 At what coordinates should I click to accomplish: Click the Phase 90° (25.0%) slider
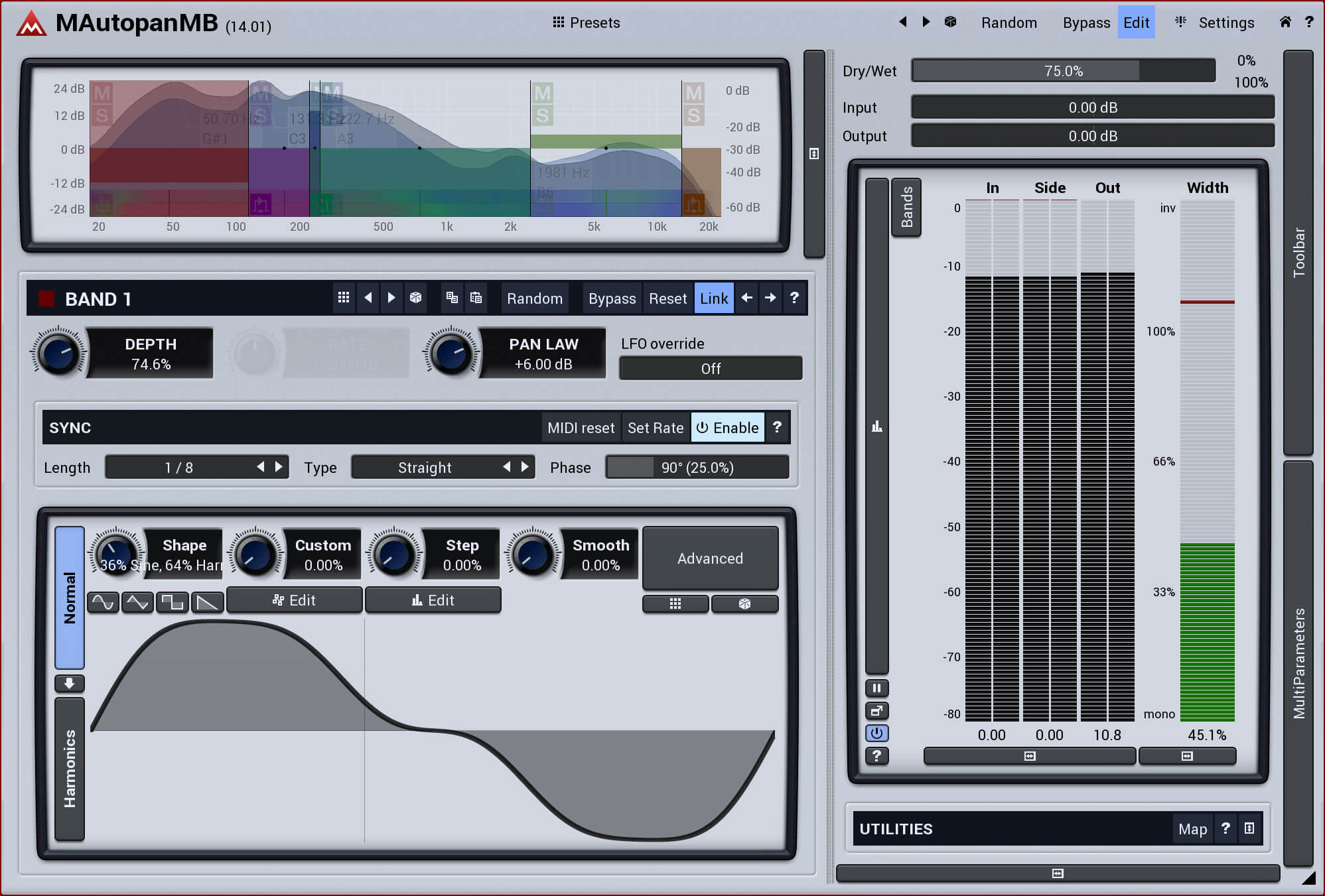pos(697,467)
